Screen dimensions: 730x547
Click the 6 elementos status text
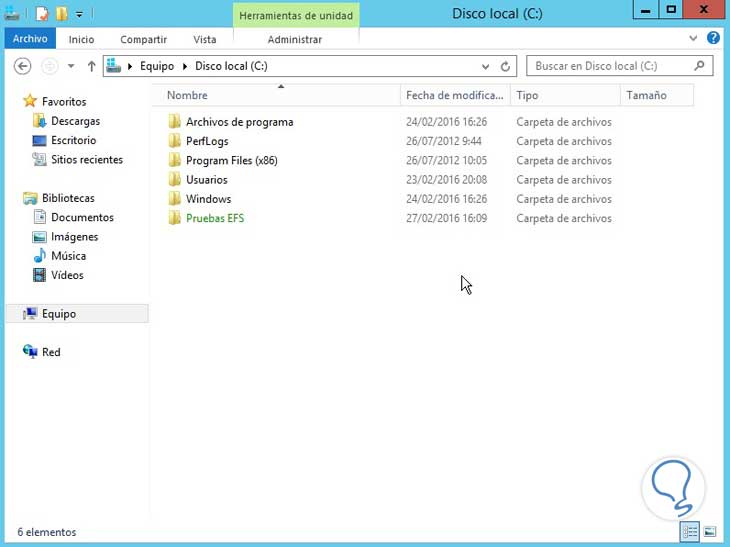pos(47,532)
